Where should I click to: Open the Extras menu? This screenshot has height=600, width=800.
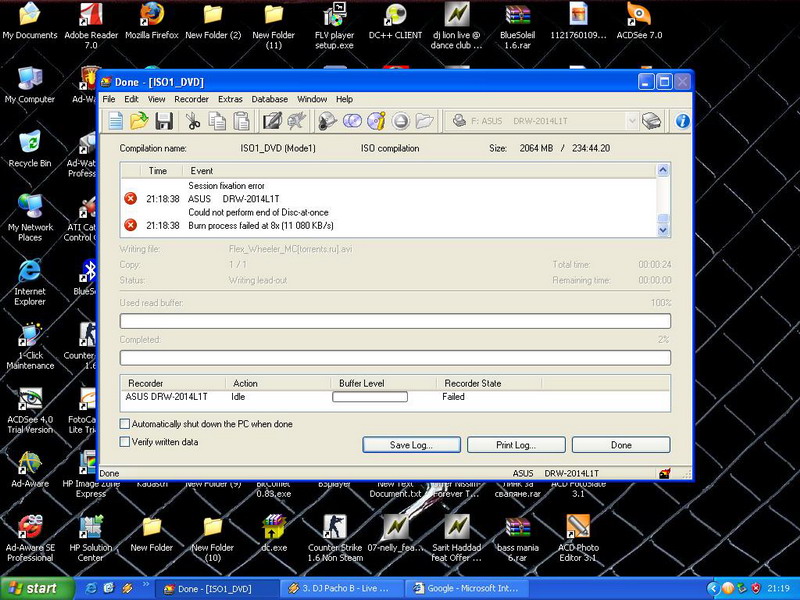tap(230, 99)
